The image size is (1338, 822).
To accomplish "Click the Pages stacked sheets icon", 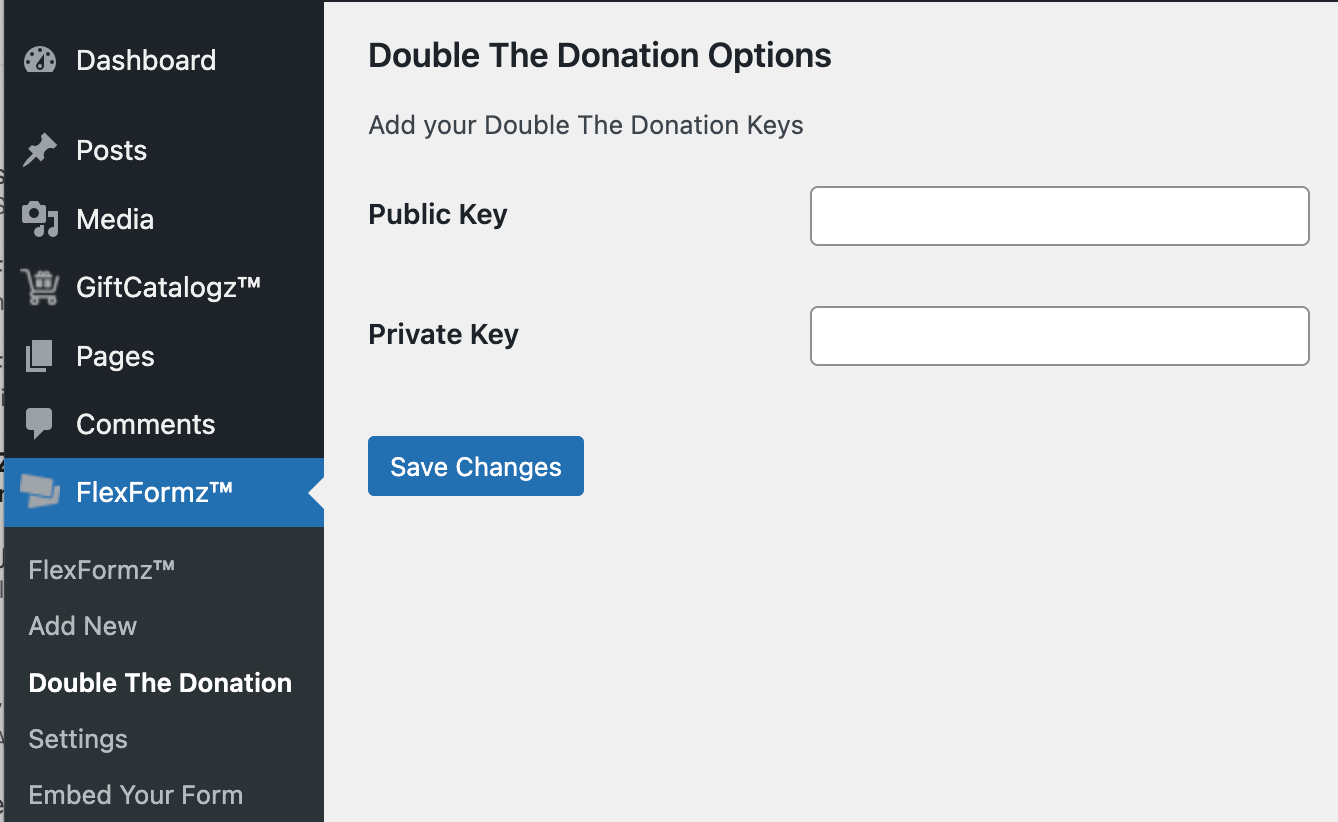I will point(40,356).
